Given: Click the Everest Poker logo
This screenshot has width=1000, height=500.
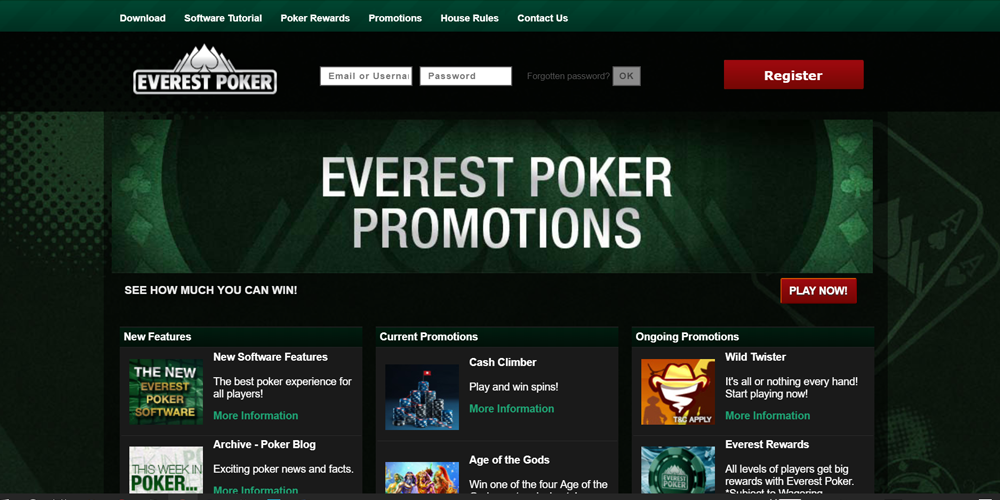Looking at the screenshot, I should pos(205,70).
